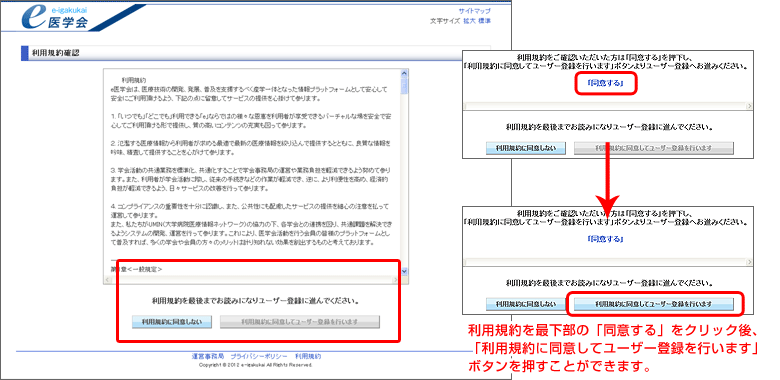This screenshot has height=380, width=780.
Task: Open the 運営事務局 footer link
Action: [x=207, y=357]
